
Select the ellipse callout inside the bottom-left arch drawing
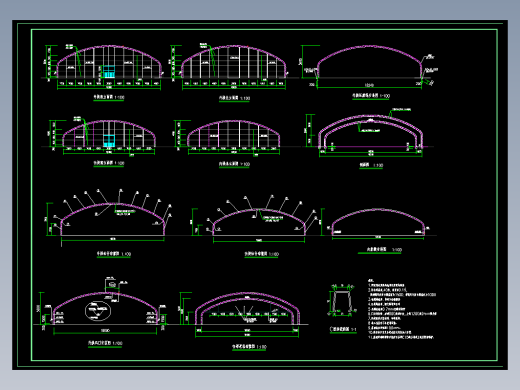(x=98, y=311)
